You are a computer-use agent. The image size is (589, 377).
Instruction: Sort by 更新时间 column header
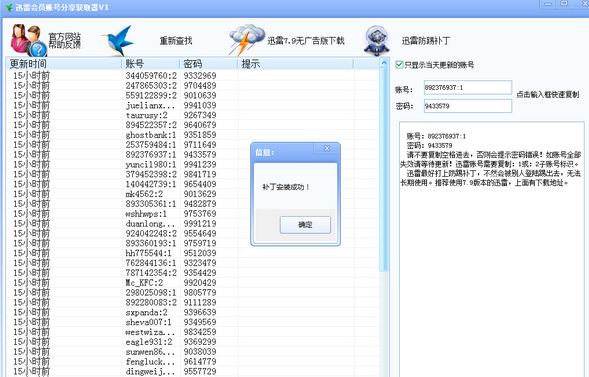64,64
